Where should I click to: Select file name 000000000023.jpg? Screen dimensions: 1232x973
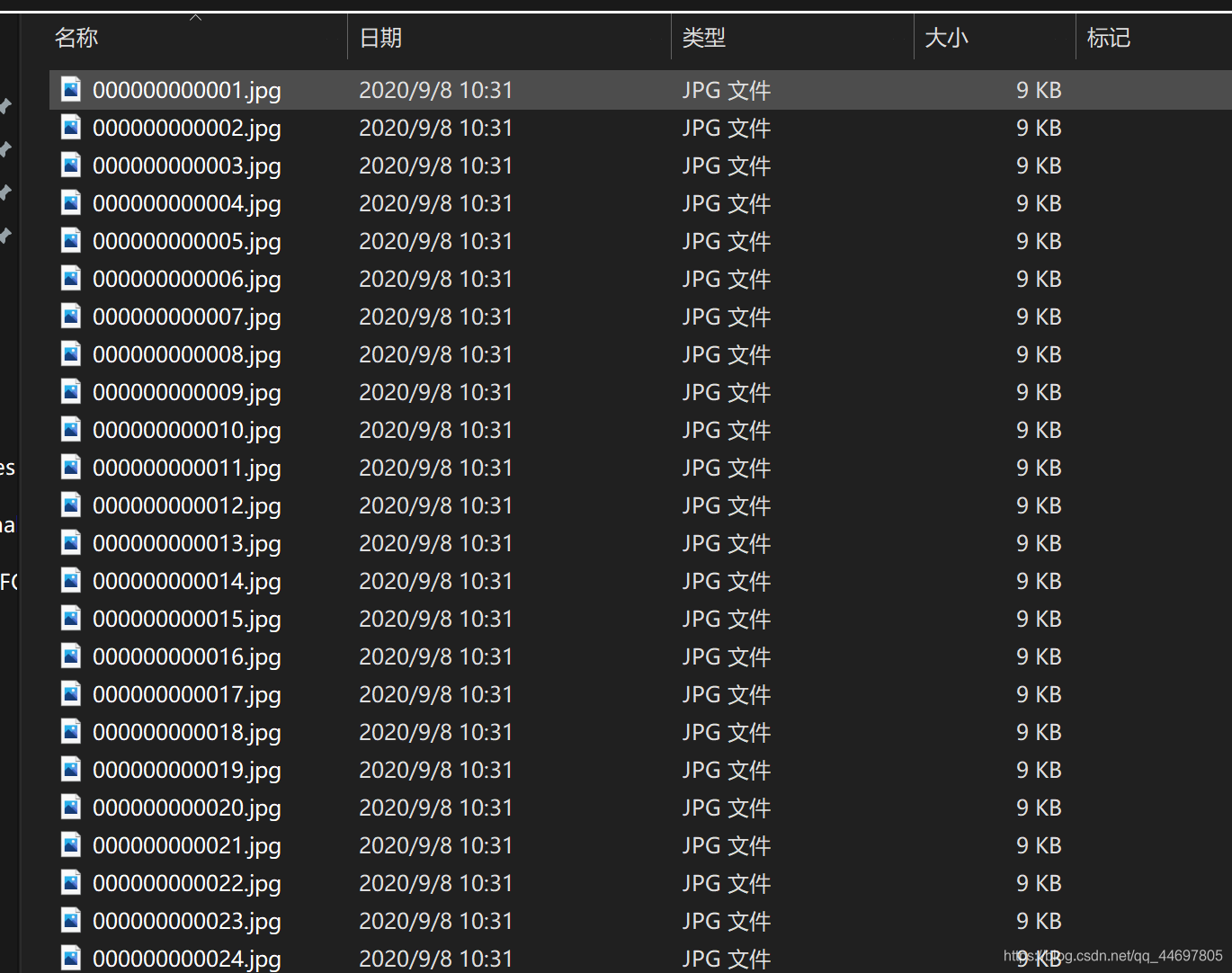[x=187, y=922]
